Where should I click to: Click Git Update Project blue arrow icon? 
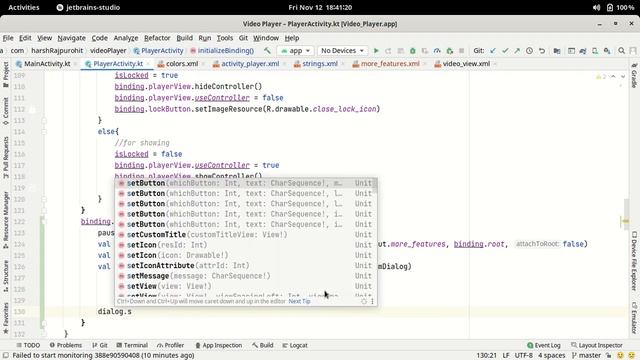click(x=493, y=51)
